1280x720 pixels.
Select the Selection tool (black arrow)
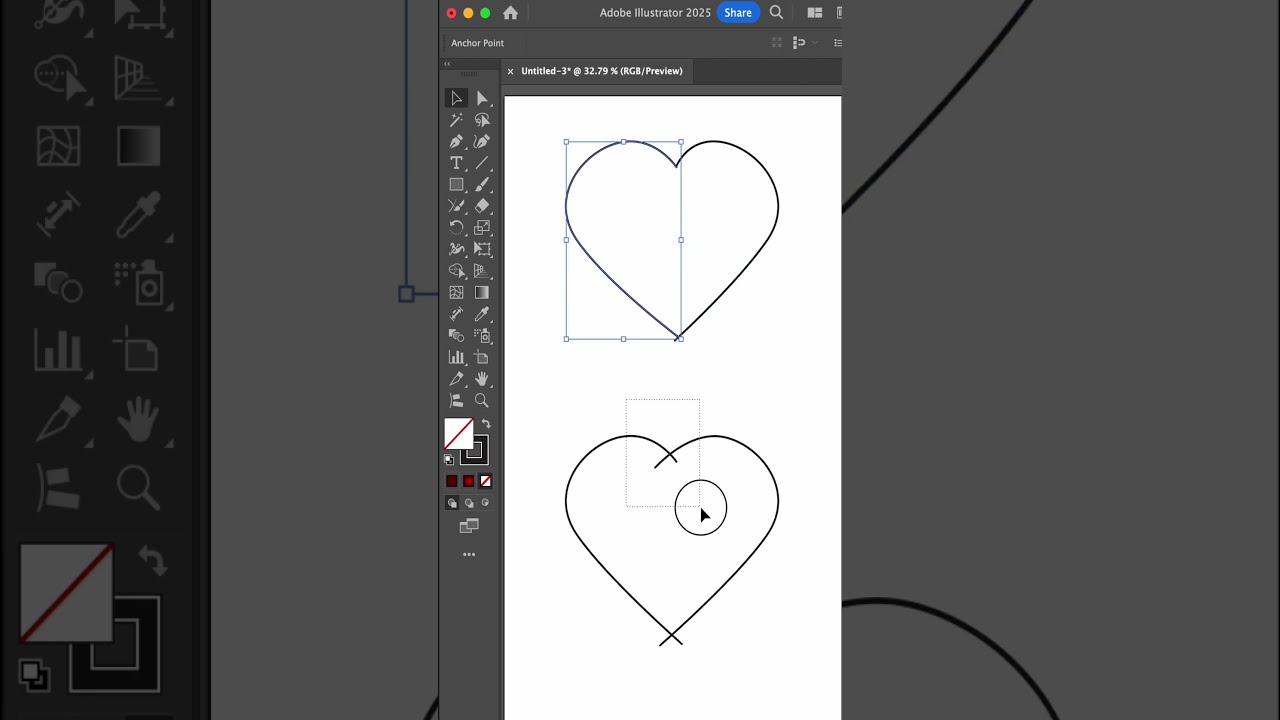(456, 98)
